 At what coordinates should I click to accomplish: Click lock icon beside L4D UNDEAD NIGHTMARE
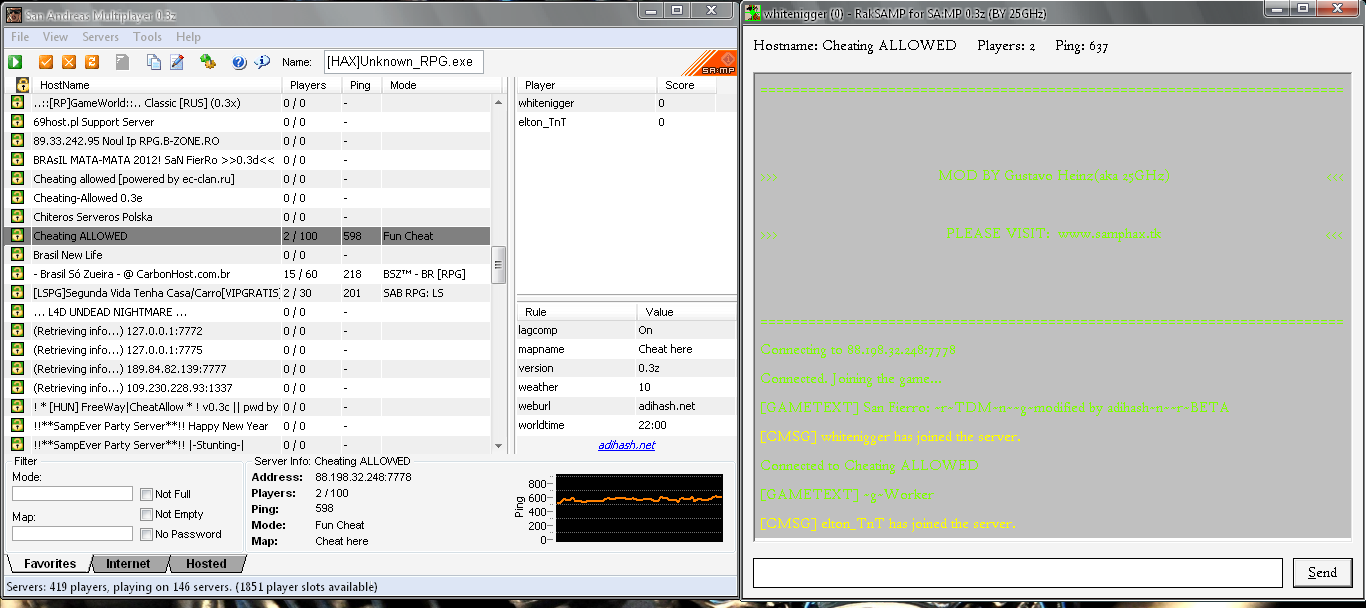[17, 312]
